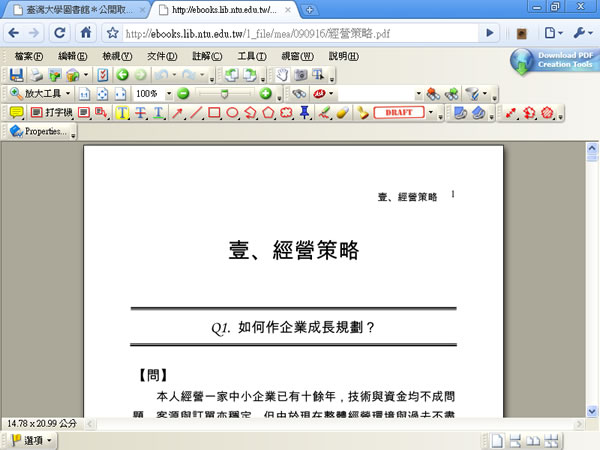600x450 pixels.
Task: Select the text selection tool icon
Action: pos(318,75)
